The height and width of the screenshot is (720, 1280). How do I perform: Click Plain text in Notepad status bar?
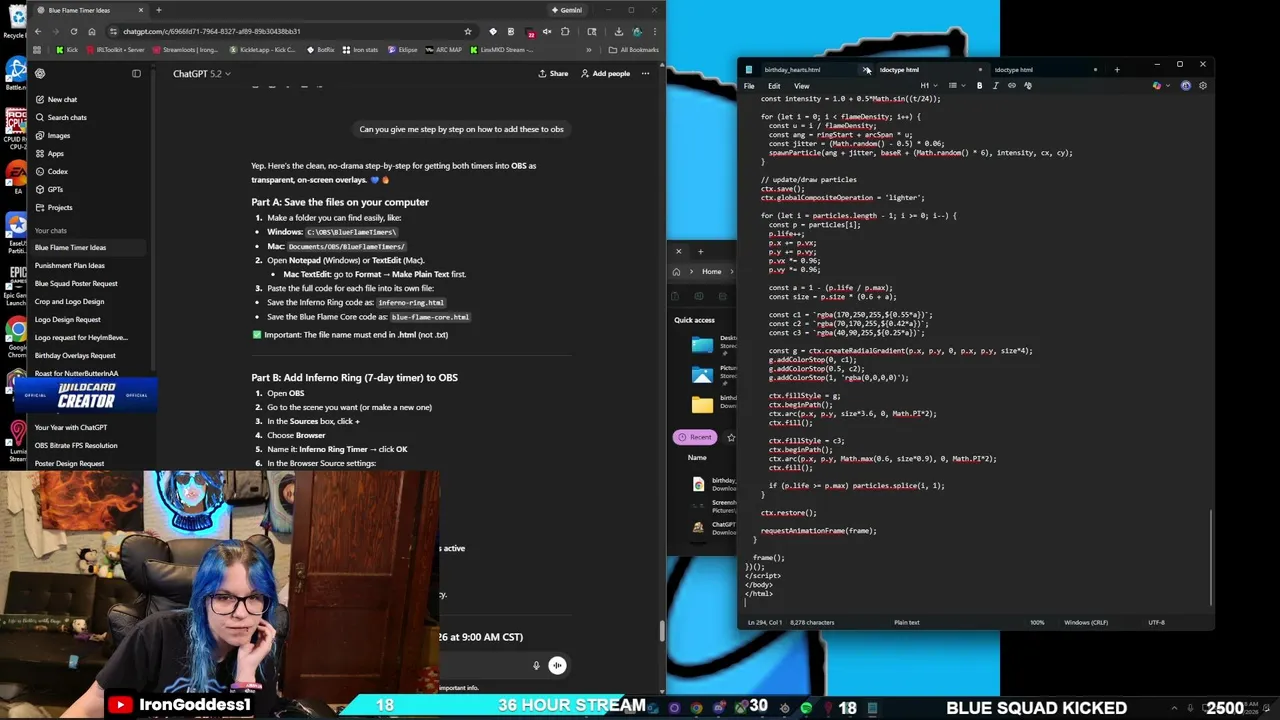[906, 623]
